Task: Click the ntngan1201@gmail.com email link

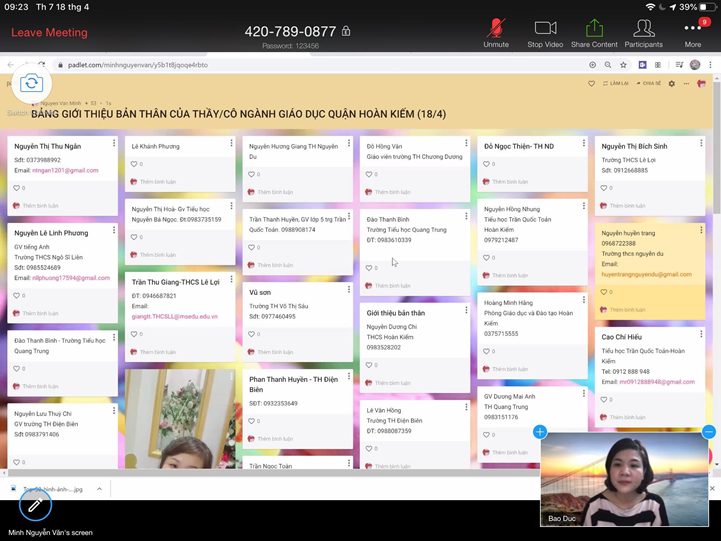Action: pyautogui.click(x=65, y=170)
